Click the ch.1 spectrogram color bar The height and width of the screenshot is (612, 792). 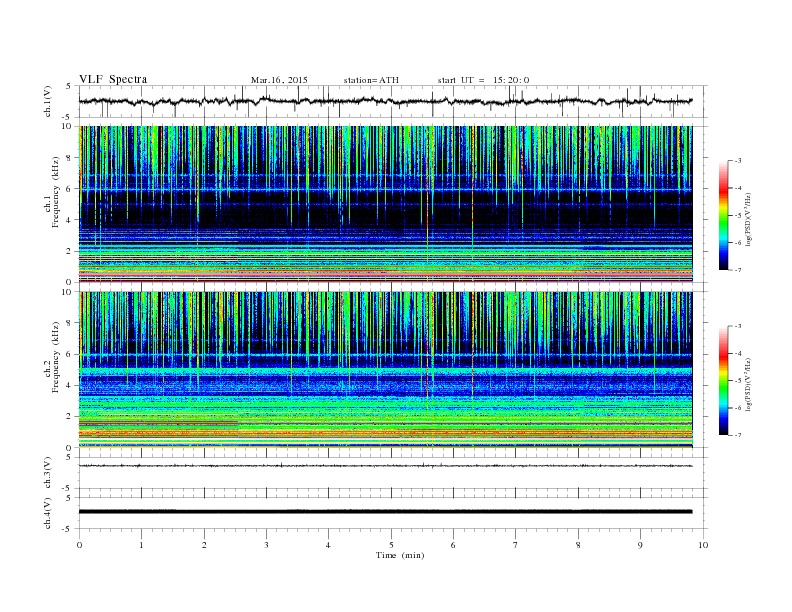(723, 215)
